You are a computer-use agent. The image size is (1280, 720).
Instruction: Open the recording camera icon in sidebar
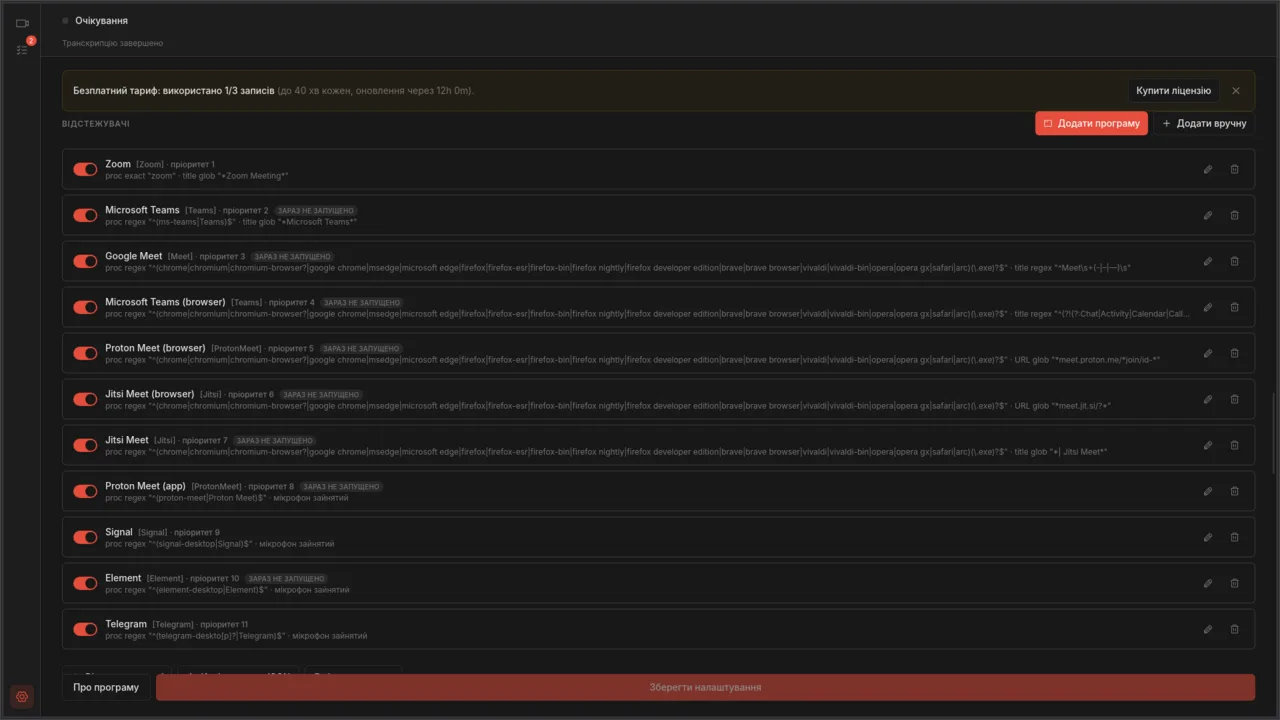22,23
